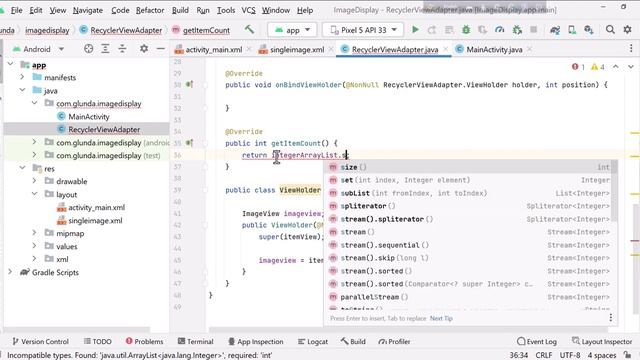
Task: Open the Pixel 5 API 33 device dropdown
Action: click(363, 30)
